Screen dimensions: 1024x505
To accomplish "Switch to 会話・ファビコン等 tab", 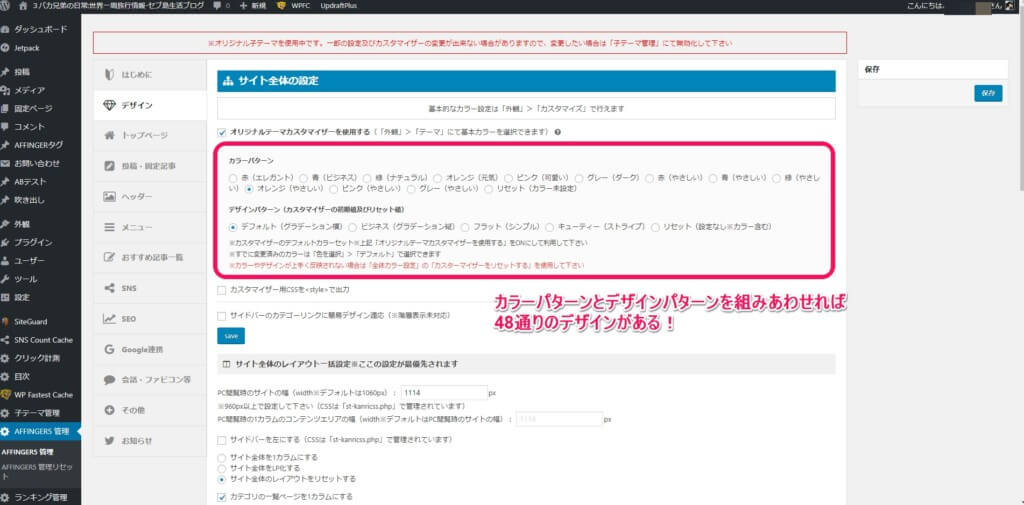I will click(x=150, y=380).
